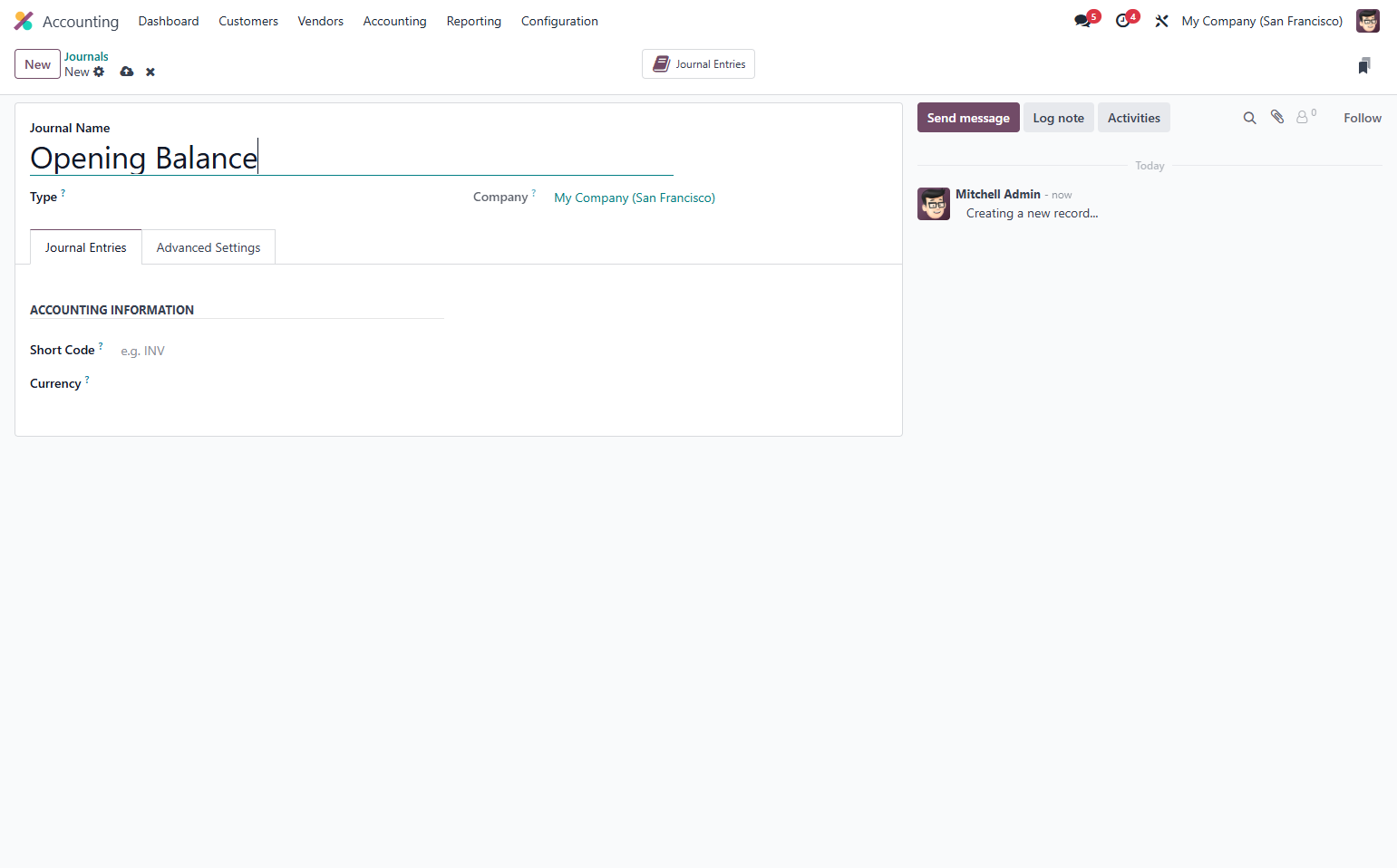Open the Mitchell Admin user avatar menu
This screenshot has width=1397, height=868.
(x=1367, y=21)
